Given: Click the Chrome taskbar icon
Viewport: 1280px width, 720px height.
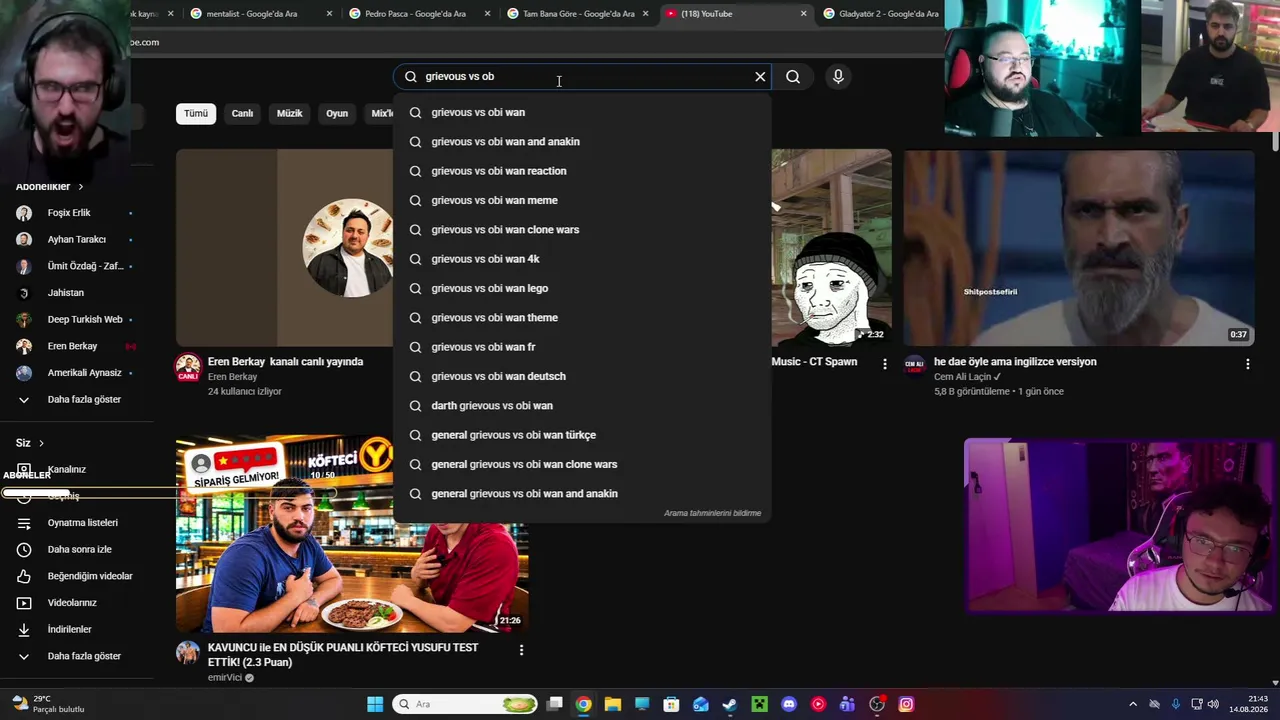Looking at the screenshot, I should [x=584, y=704].
